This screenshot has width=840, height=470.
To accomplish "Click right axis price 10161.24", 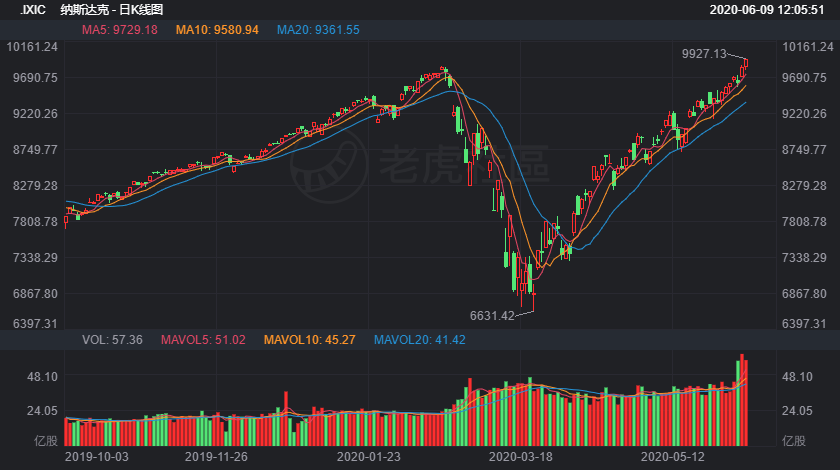I will pyautogui.click(x=808, y=47).
